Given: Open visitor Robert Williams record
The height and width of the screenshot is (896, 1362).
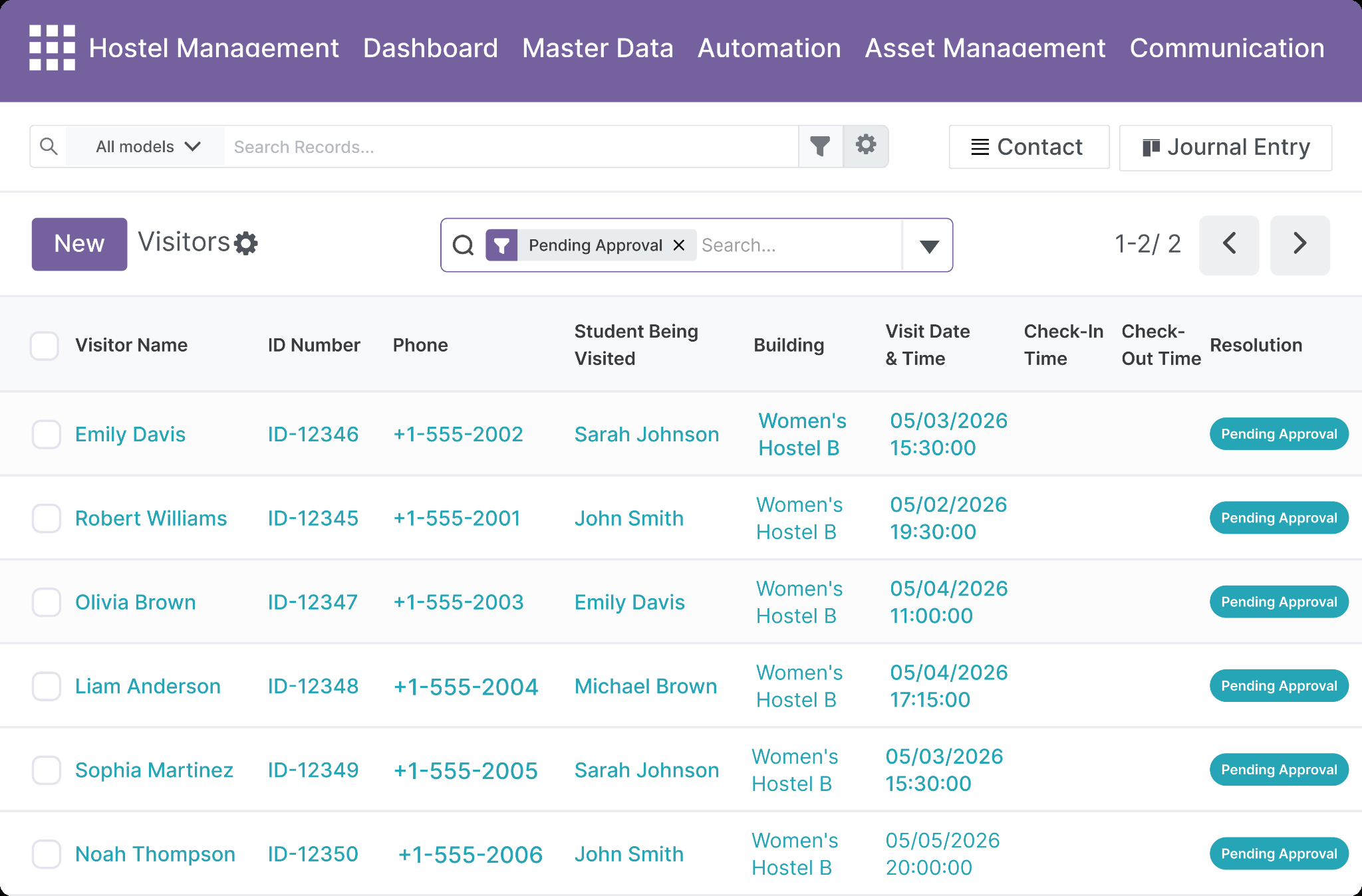Looking at the screenshot, I should tap(151, 518).
